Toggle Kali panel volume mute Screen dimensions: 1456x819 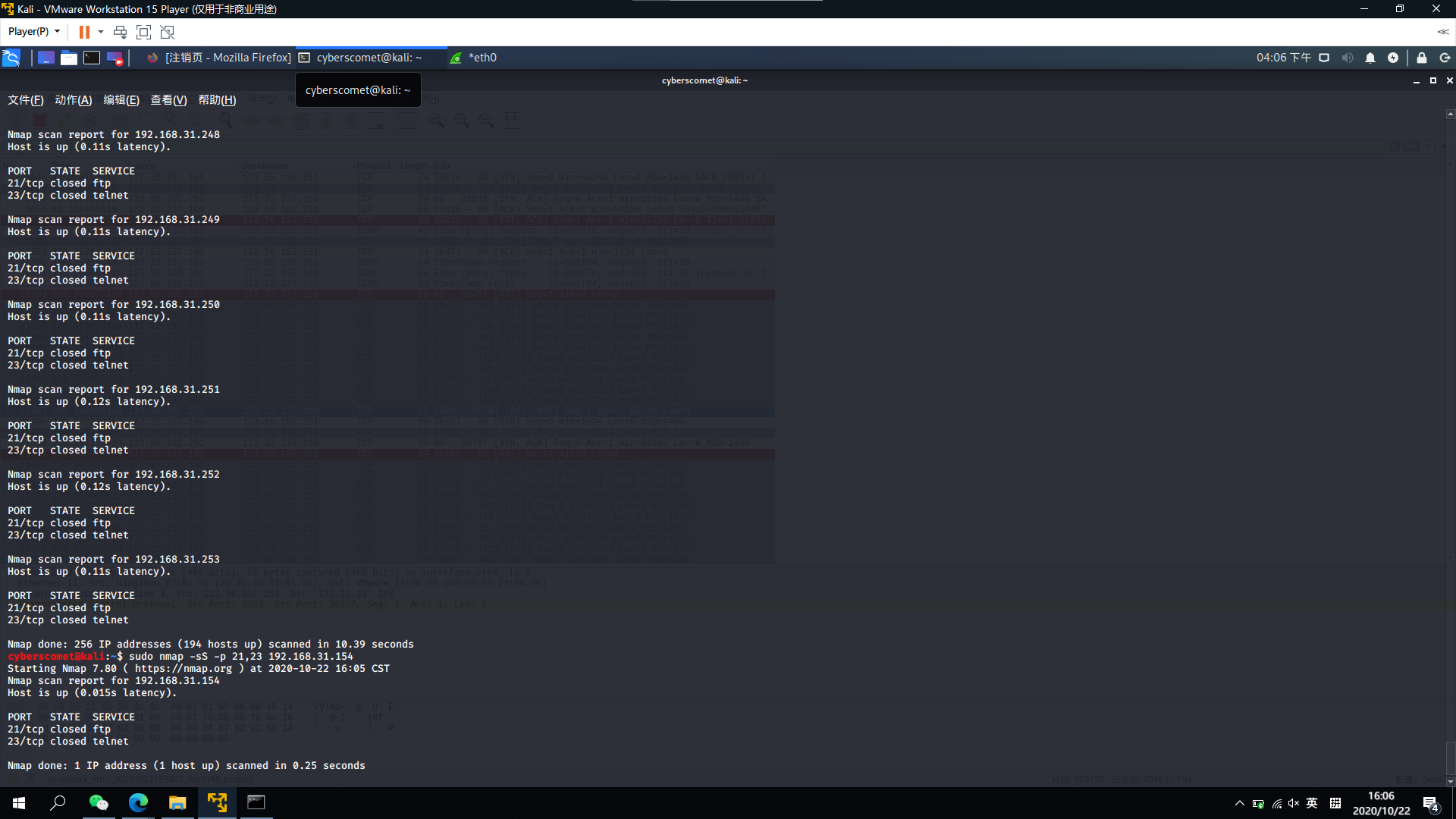click(1348, 58)
